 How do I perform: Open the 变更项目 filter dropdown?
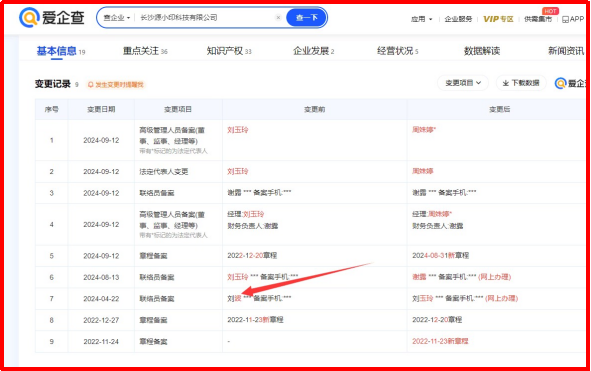pyautogui.click(x=463, y=83)
